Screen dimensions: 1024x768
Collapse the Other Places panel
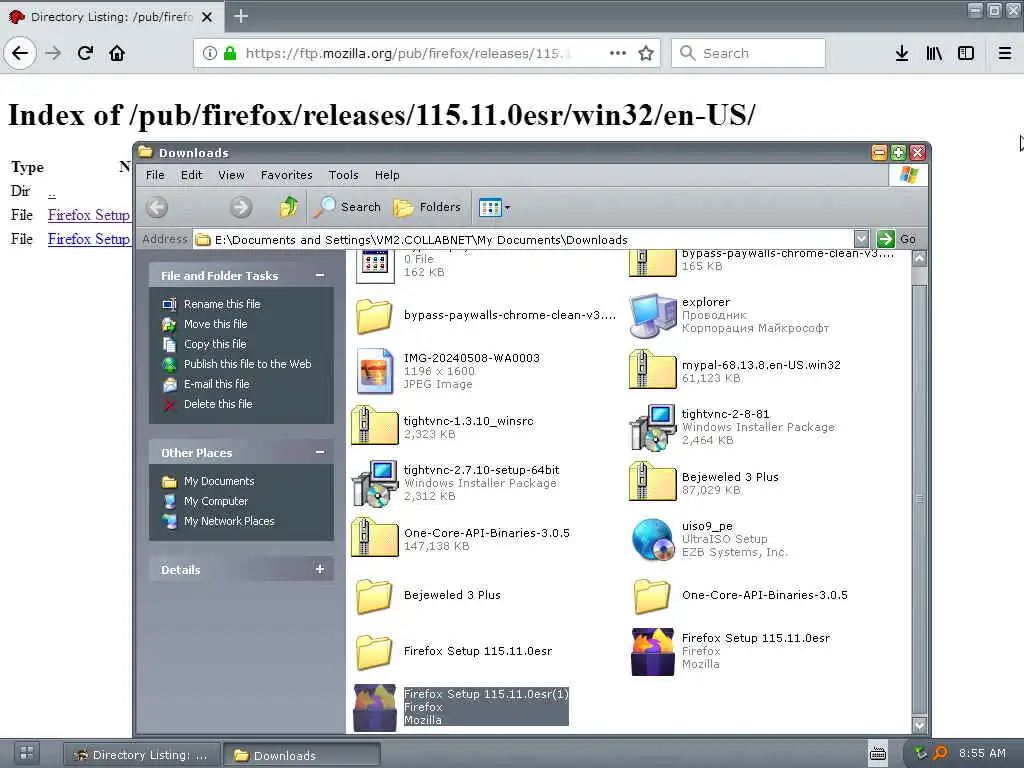tap(320, 452)
